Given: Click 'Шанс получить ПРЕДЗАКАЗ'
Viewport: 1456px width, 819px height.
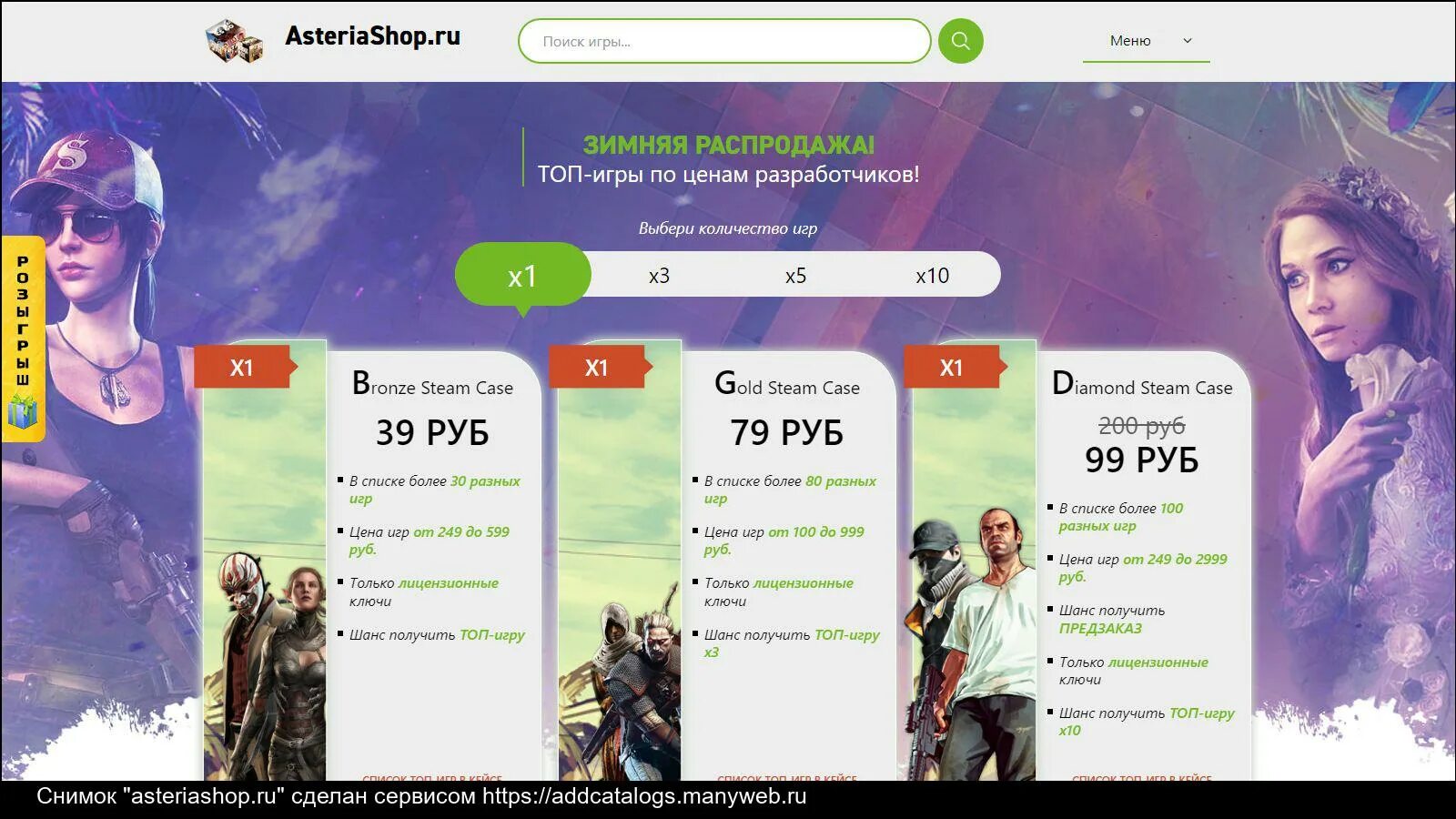Looking at the screenshot, I should tap(1112, 619).
